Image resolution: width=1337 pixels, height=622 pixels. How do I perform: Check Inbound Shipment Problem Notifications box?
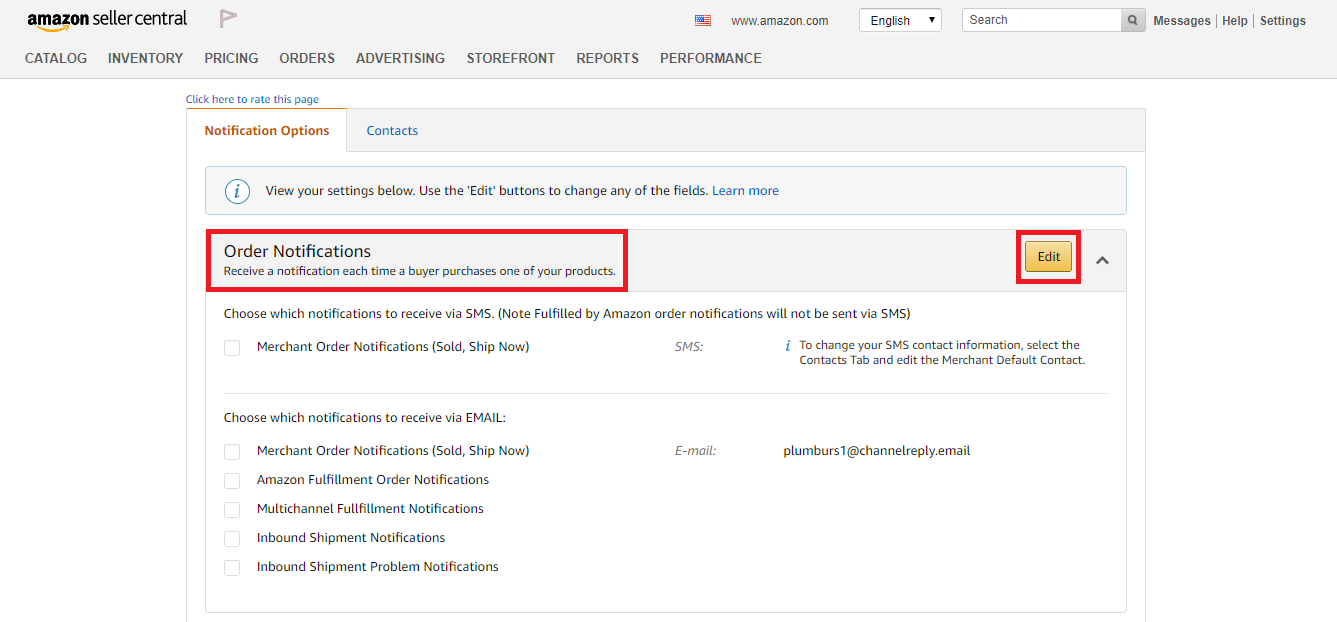[232, 568]
